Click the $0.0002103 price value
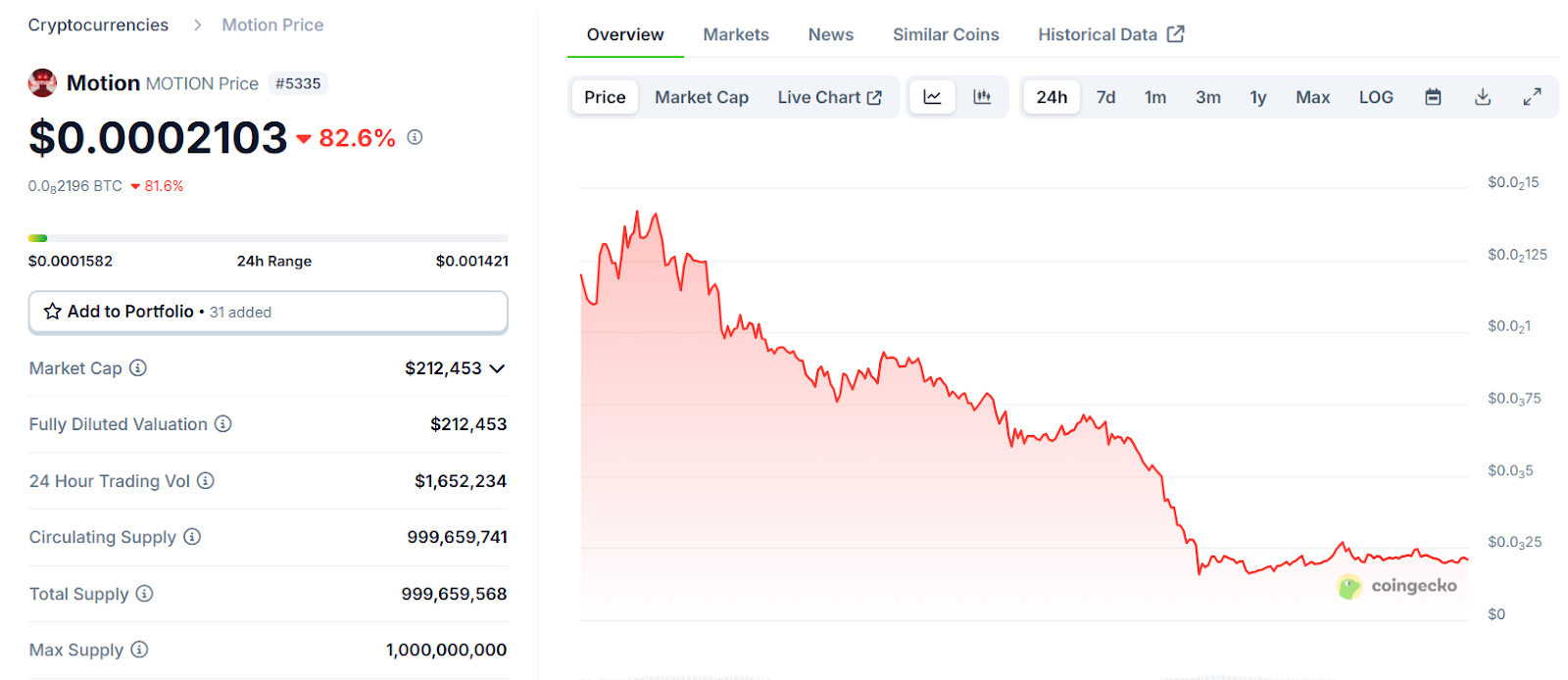Screen dimensions: 1568x680 coord(158,137)
